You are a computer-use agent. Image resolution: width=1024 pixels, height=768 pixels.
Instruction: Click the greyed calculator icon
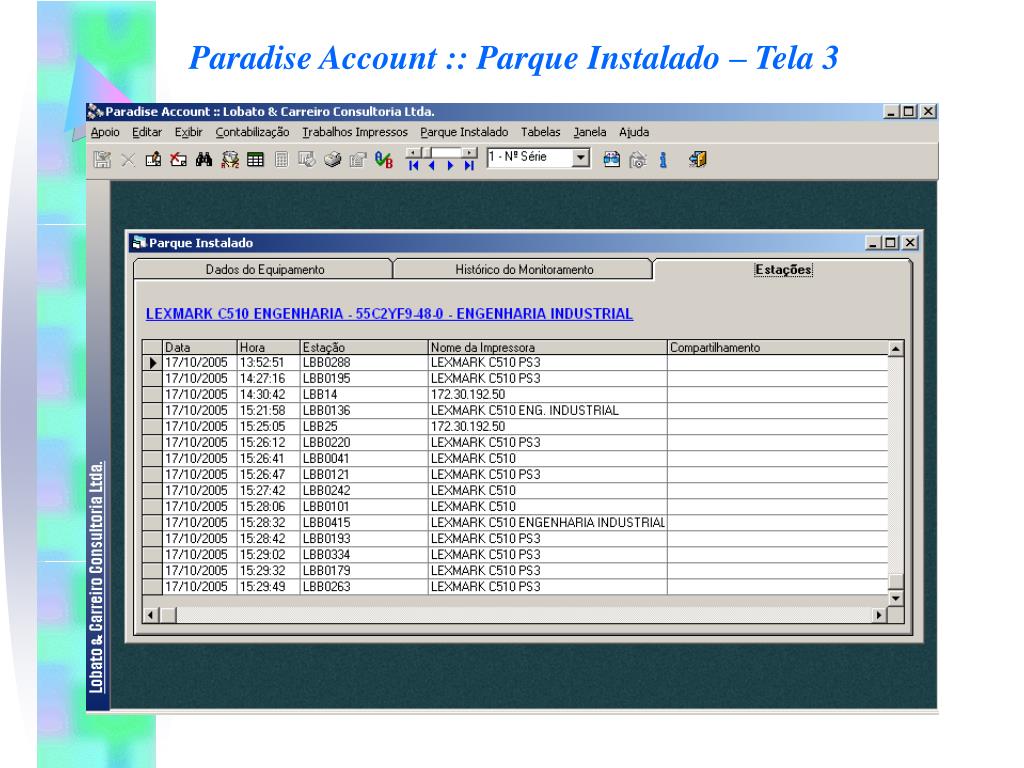click(281, 159)
